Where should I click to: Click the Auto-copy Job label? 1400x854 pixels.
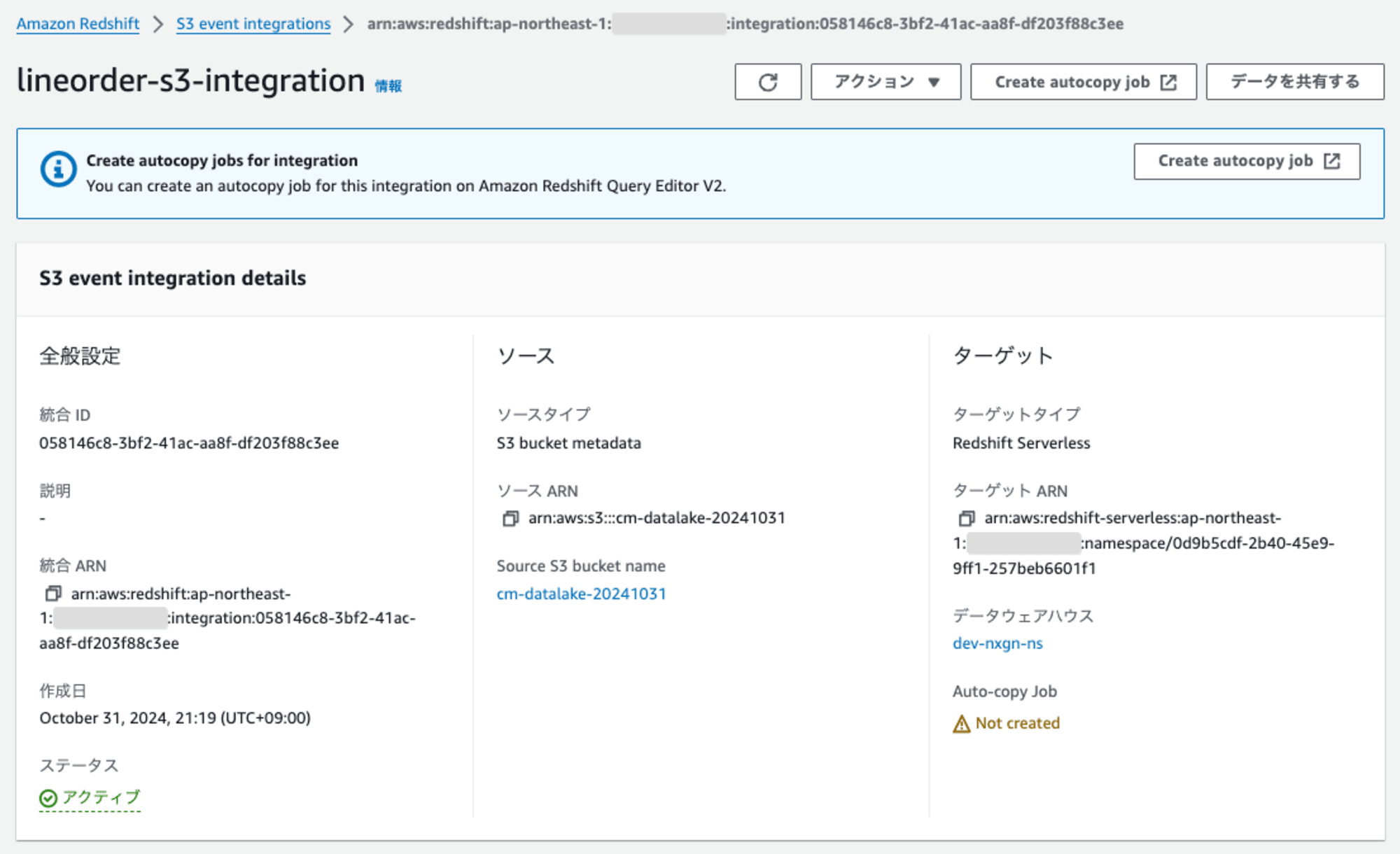1004,692
